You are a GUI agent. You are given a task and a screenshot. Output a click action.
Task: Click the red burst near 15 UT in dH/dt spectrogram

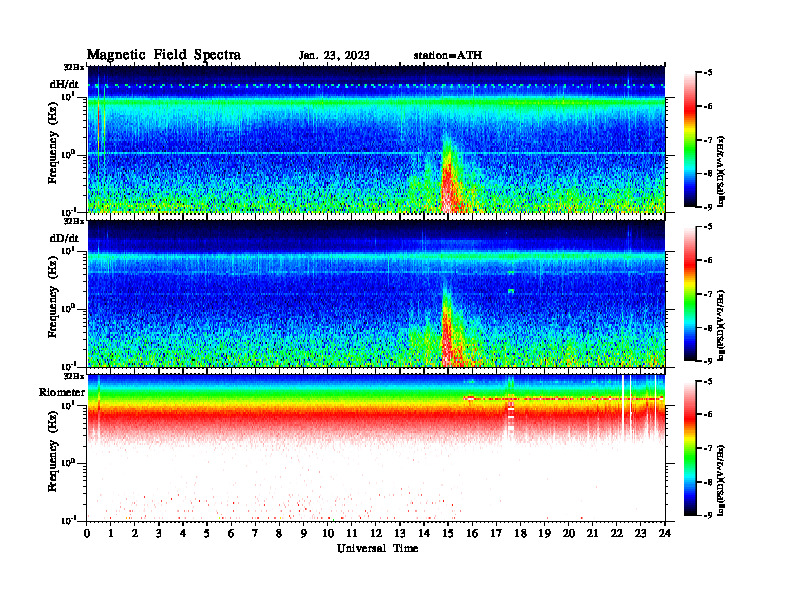(x=450, y=184)
